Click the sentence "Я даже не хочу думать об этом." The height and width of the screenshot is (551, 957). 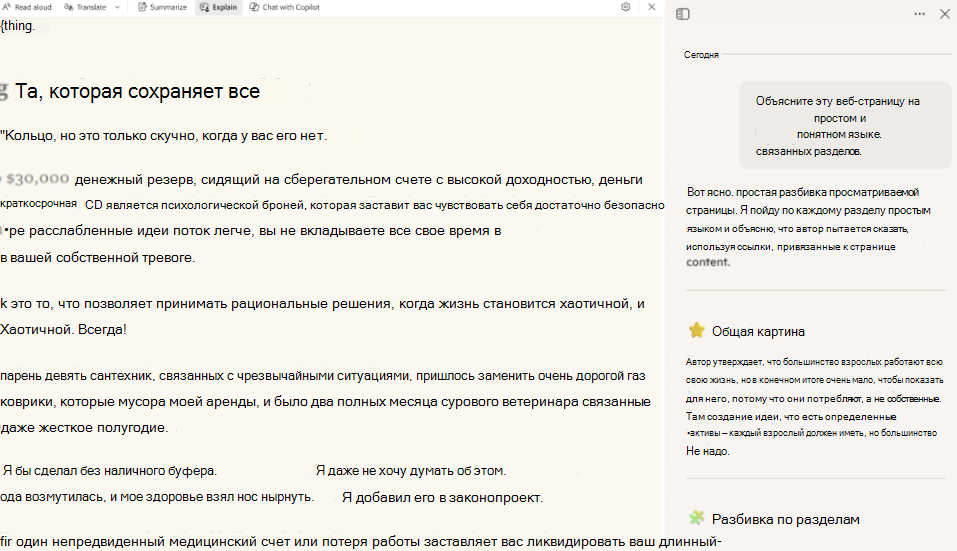[411, 470]
